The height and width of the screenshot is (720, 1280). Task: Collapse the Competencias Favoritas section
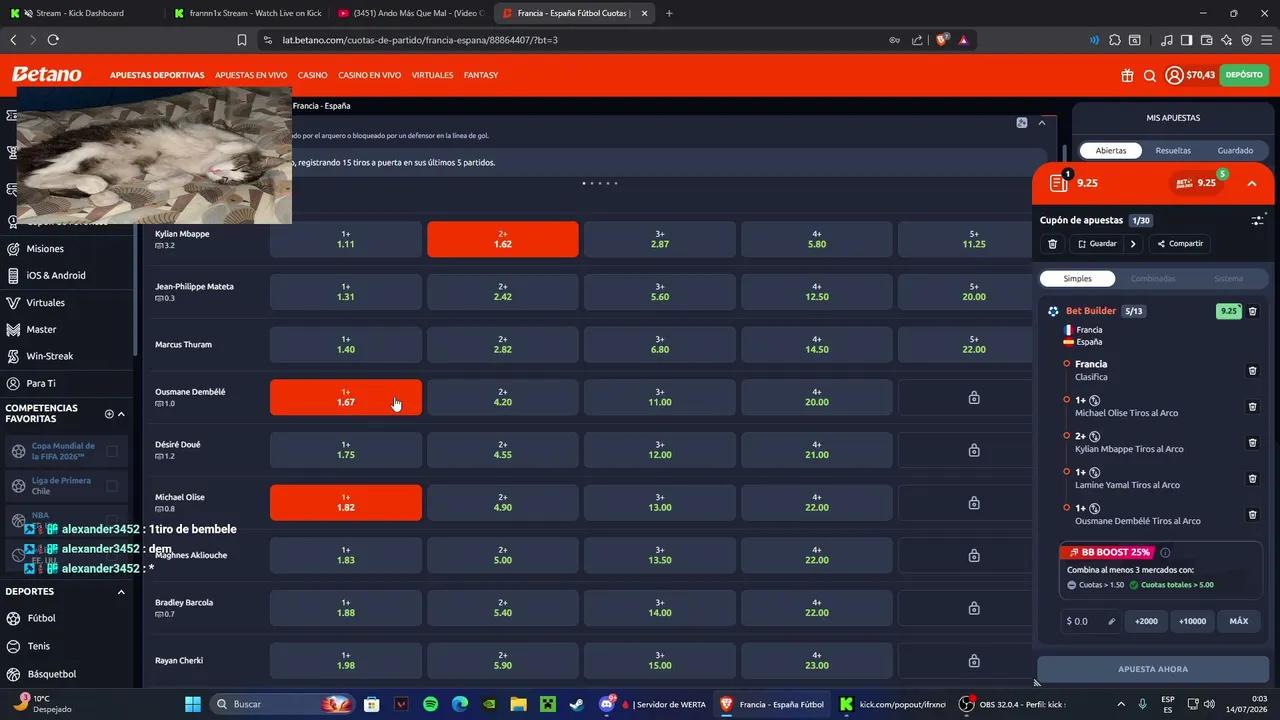pyautogui.click(x=121, y=414)
